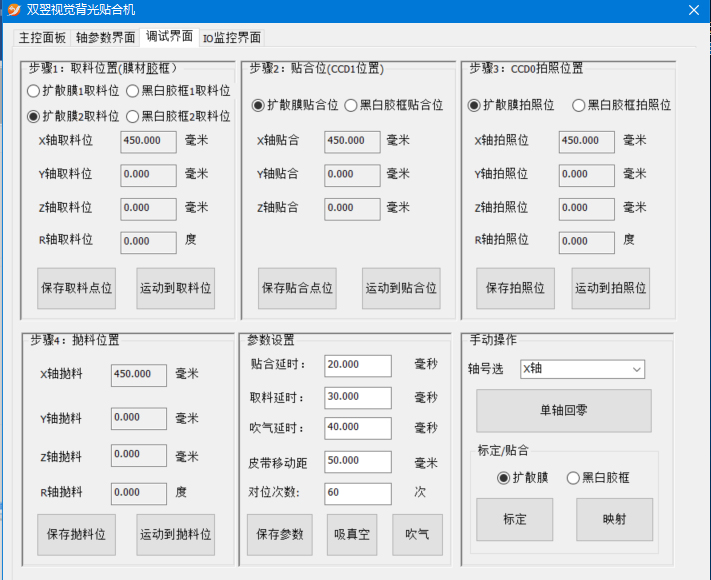Viewport: 711px width, 580px height.
Task: Click the 保存取料点位 button
Action: (77, 288)
